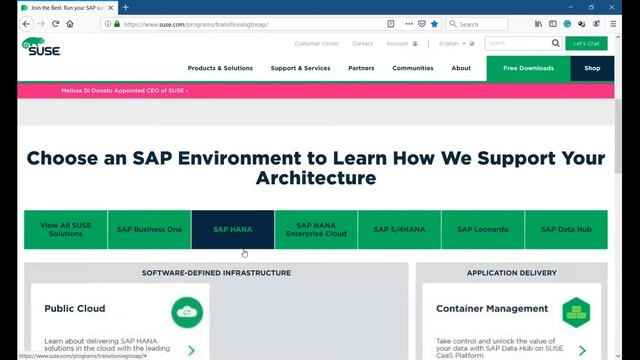Save page to Pocket icon
Screen dimensions: 640x360
(422, 24)
